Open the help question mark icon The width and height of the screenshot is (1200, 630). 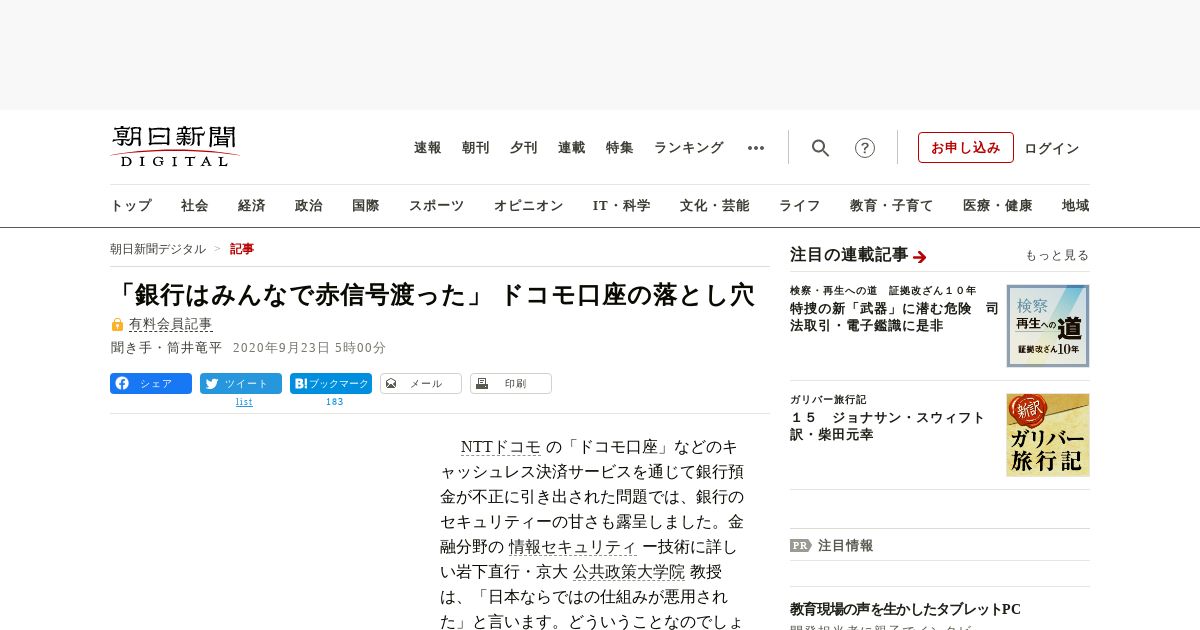coord(865,148)
